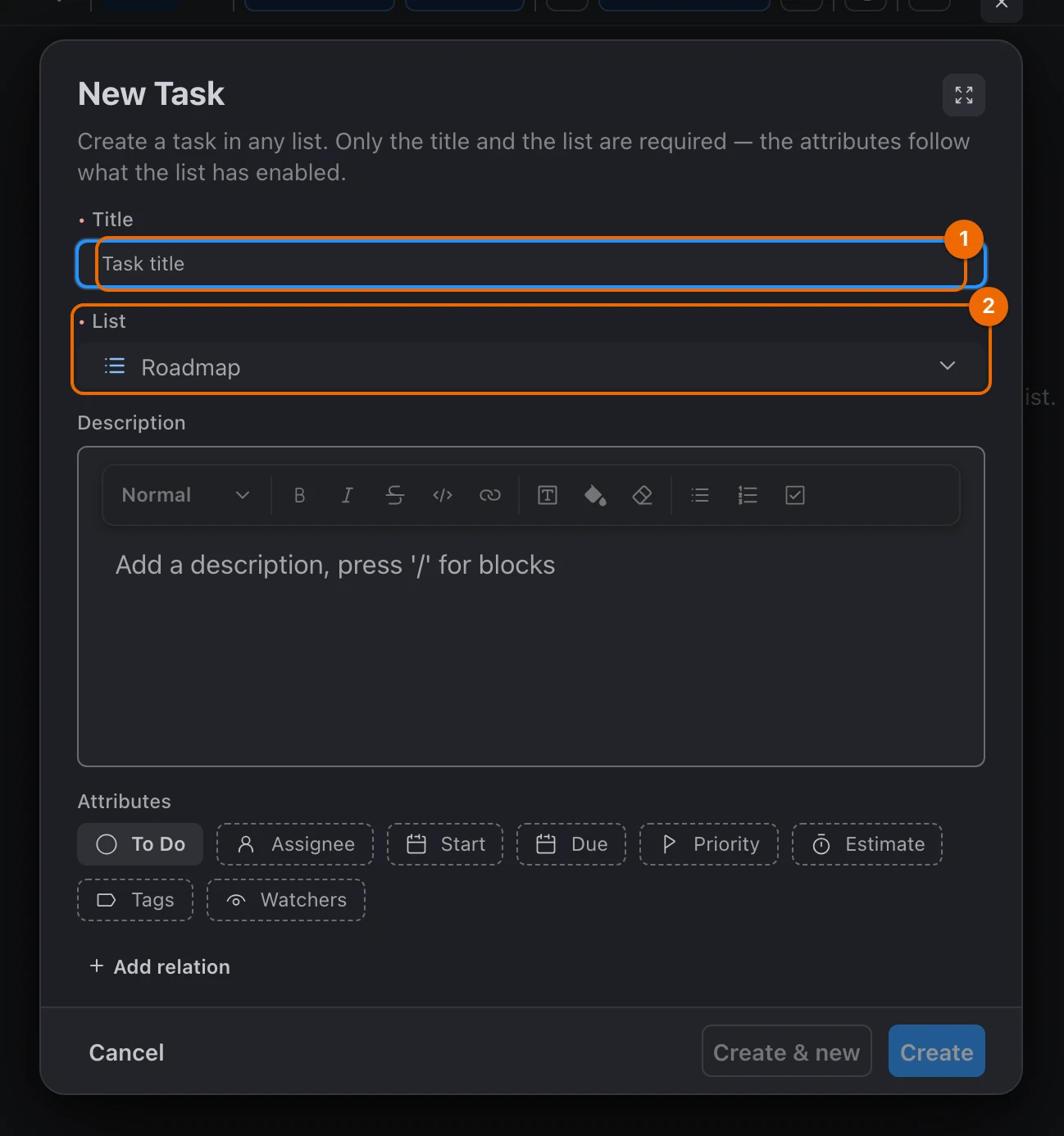
Task: Apply strikethrough formatting
Action: pyautogui.click(x=394, y=495)
